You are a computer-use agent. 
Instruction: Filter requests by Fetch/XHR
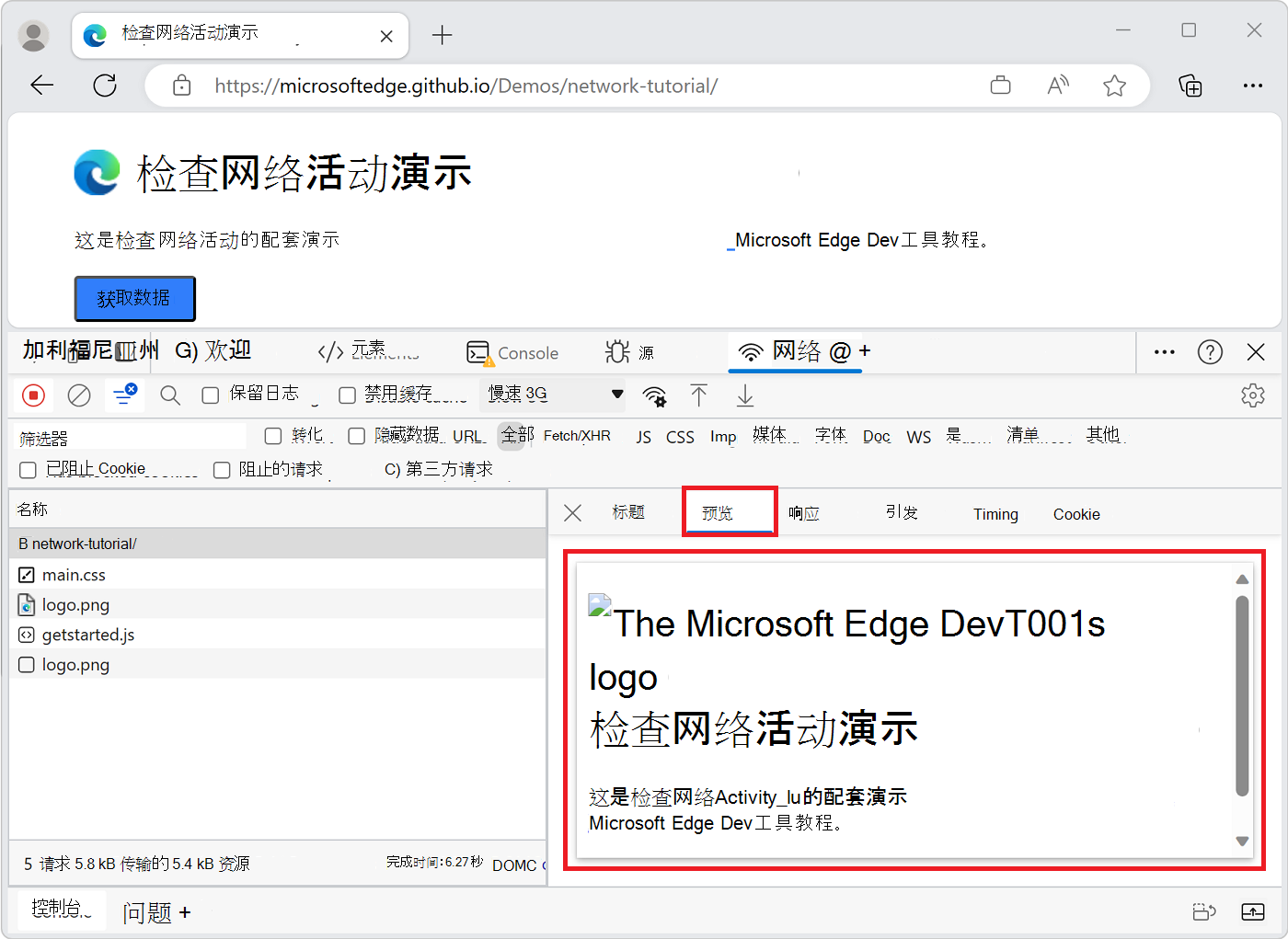577,436
